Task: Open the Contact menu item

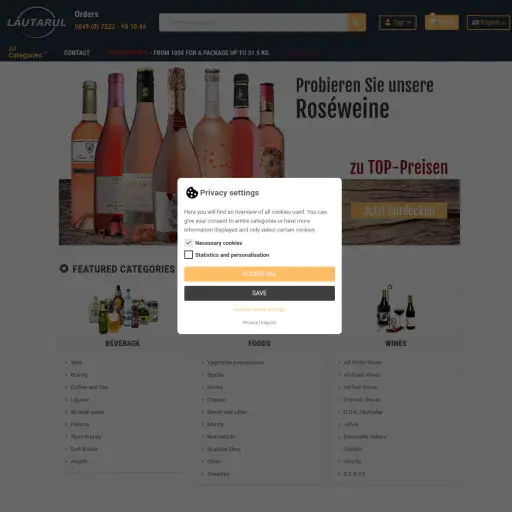Action: tap(77, 53)
